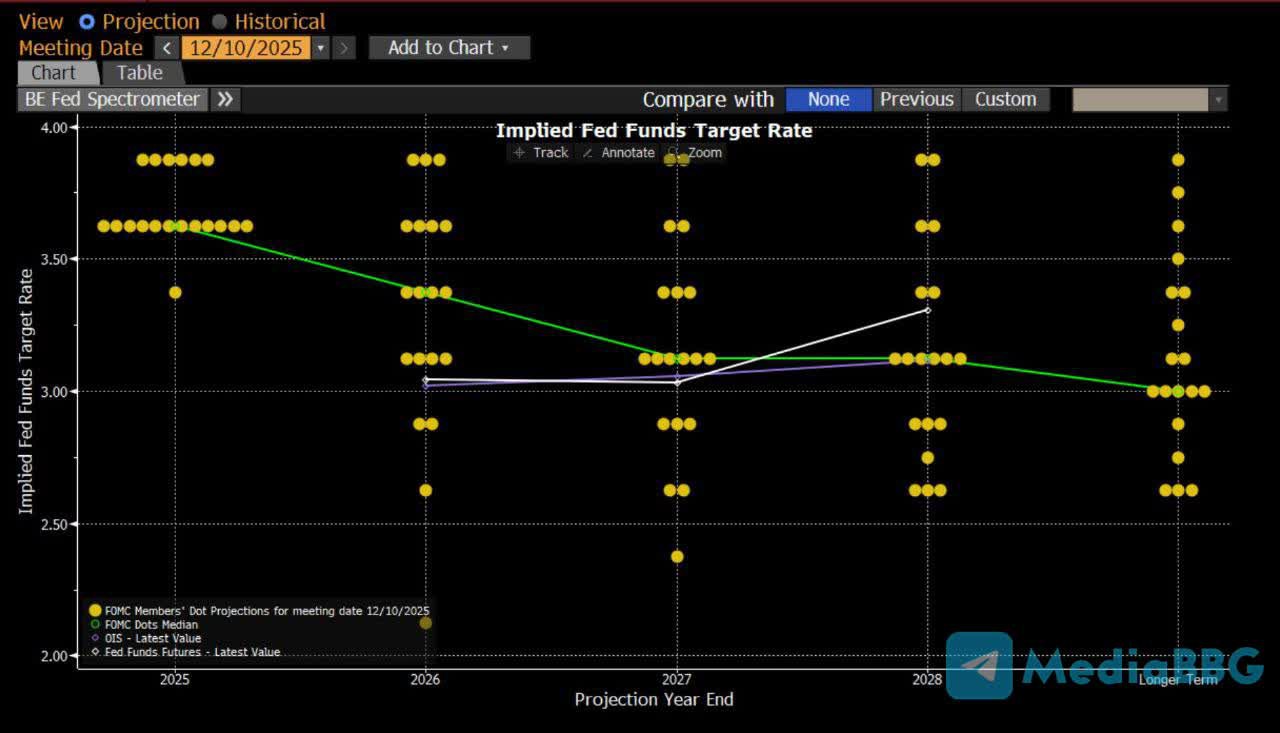The height and width of the screenshot is (733, 1280).
Task: Compare with the Previous meeting
Action: click(x=916, y=99)
